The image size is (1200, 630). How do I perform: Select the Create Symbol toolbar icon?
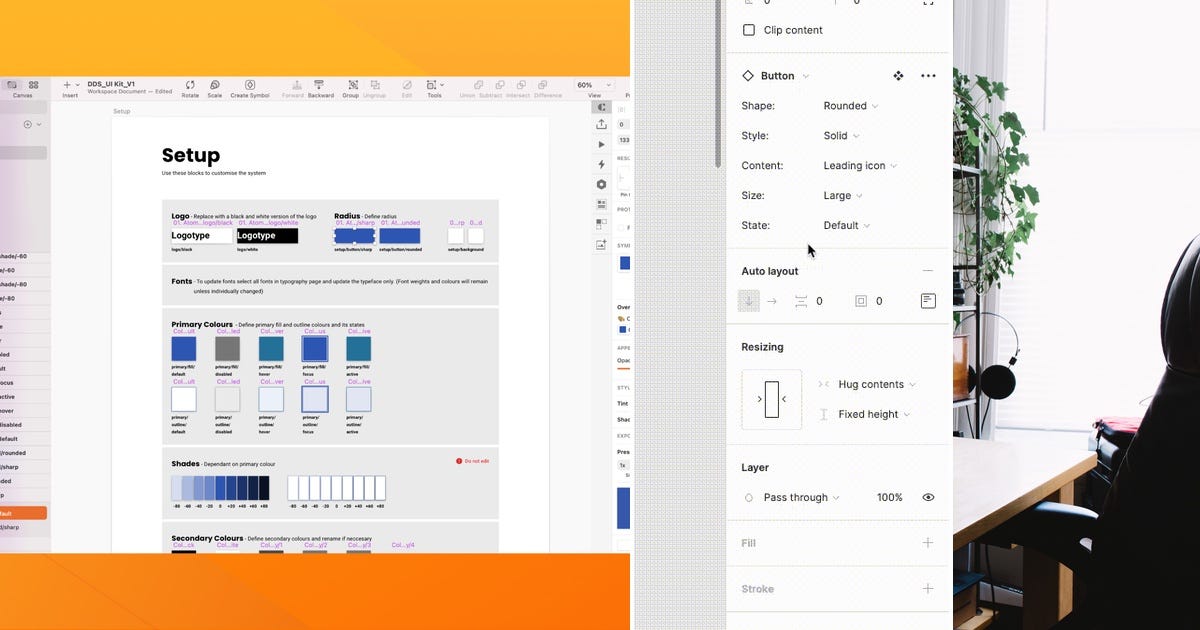point(250,87)
